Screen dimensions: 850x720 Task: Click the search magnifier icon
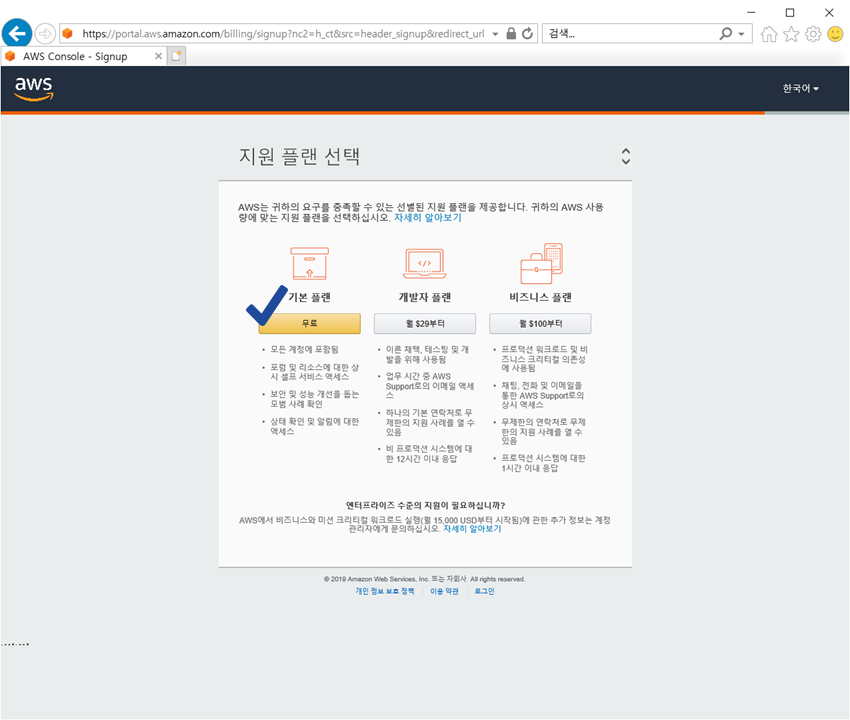pyautogui.click(x=725, y=34)
